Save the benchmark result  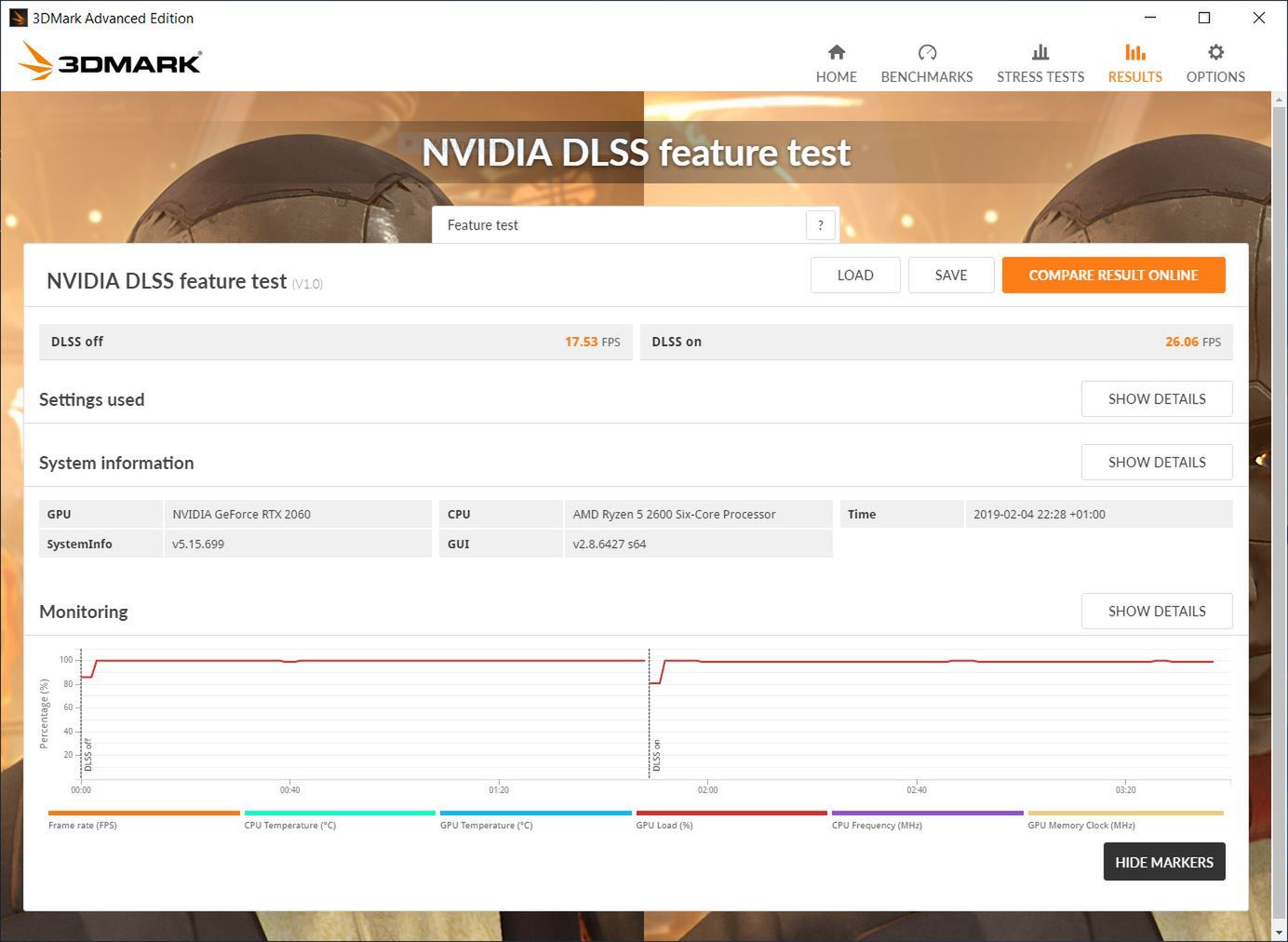tap(951, 275)
